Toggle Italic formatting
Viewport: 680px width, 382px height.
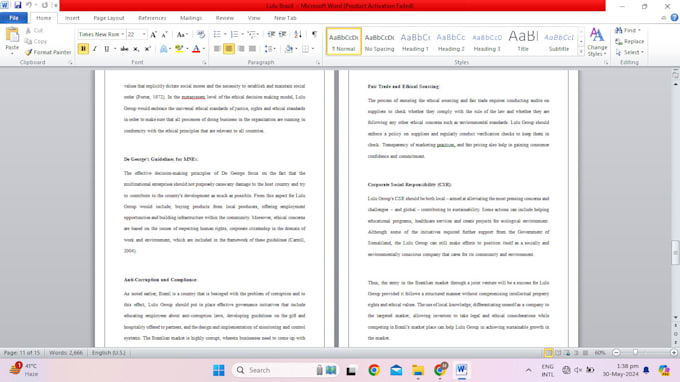(x=95, y=49)
